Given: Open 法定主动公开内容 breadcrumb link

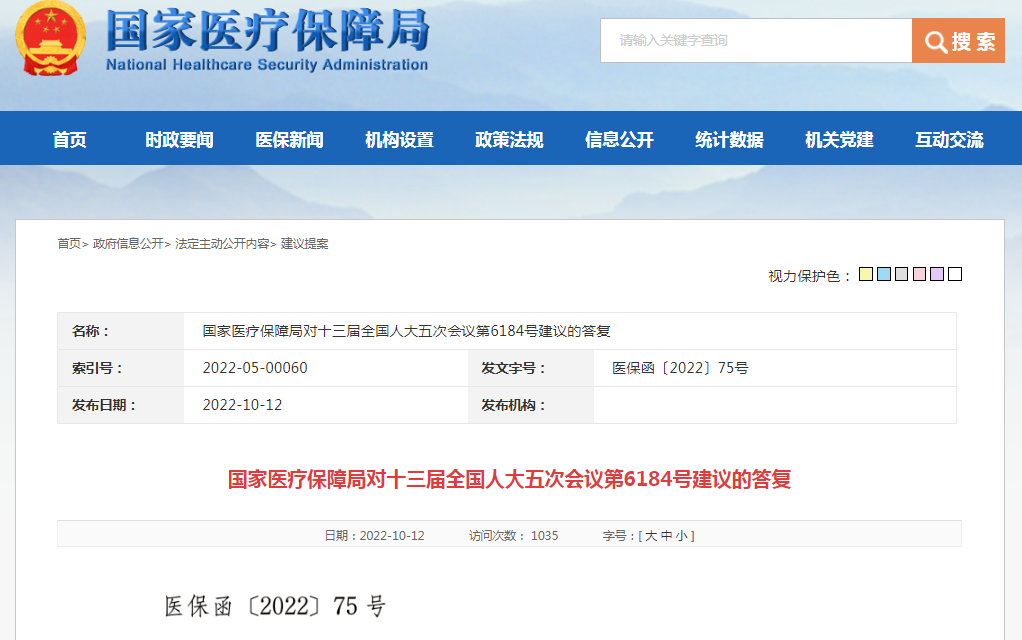Looking at the screenshot, I should 222,244.
